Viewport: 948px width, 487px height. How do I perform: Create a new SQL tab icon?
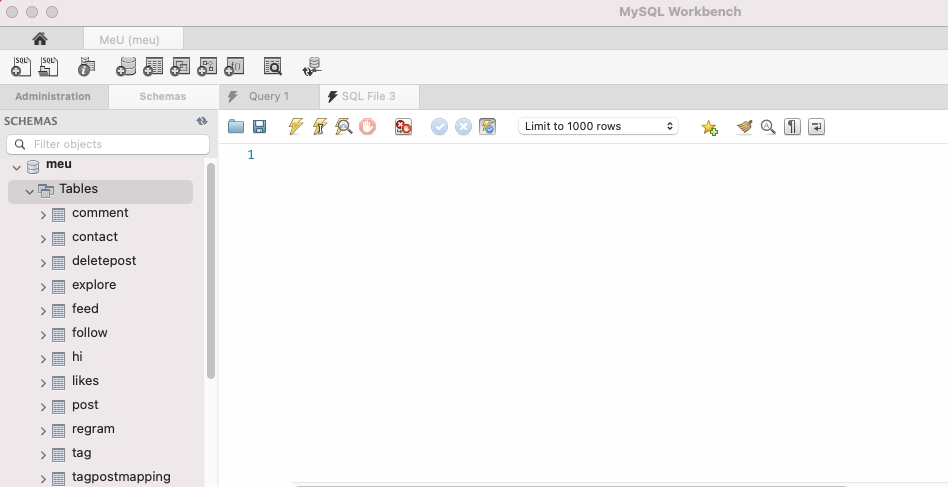21,66
